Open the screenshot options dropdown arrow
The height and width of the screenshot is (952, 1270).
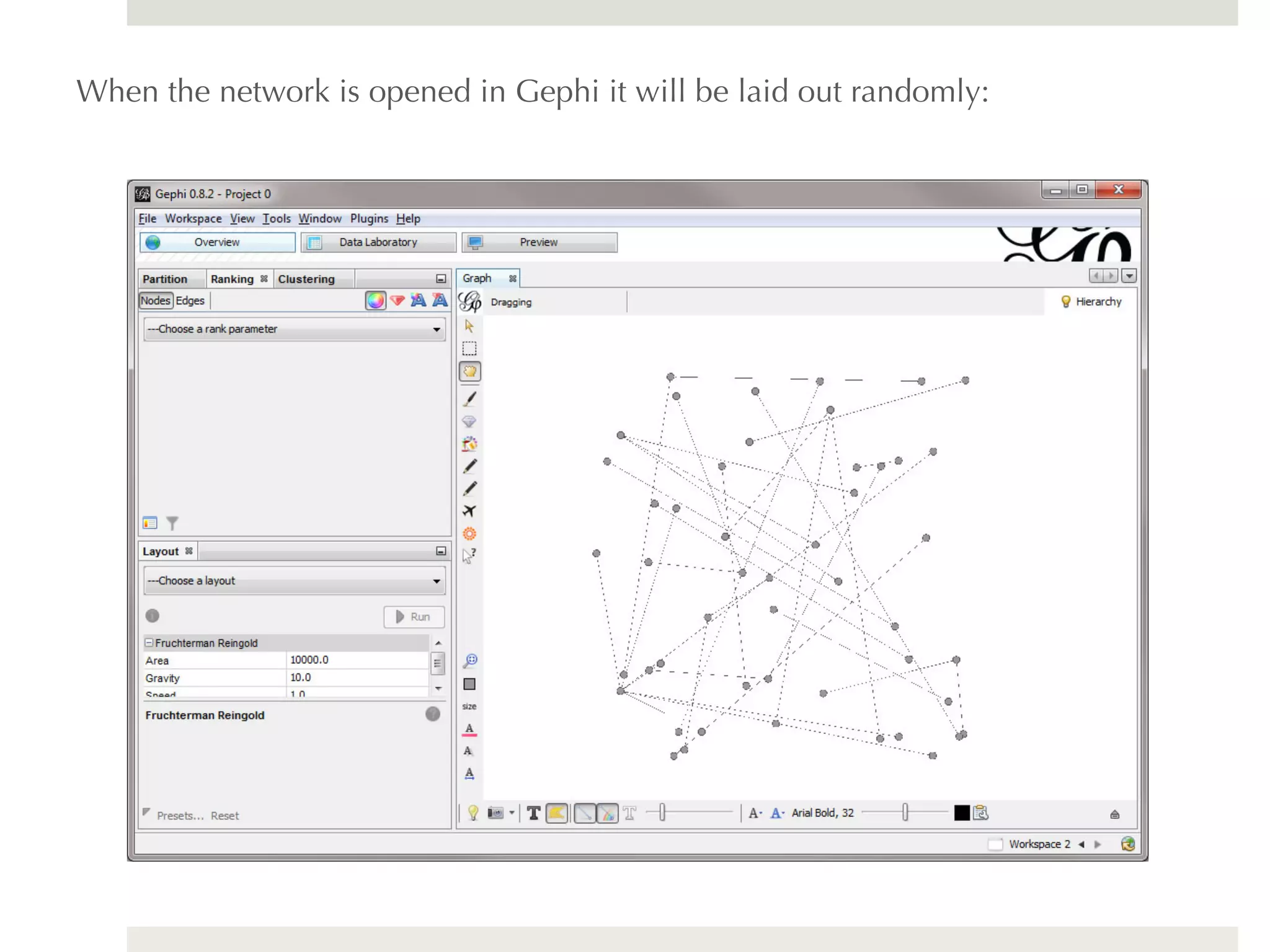pyautogui.click(x=512, y=813)
